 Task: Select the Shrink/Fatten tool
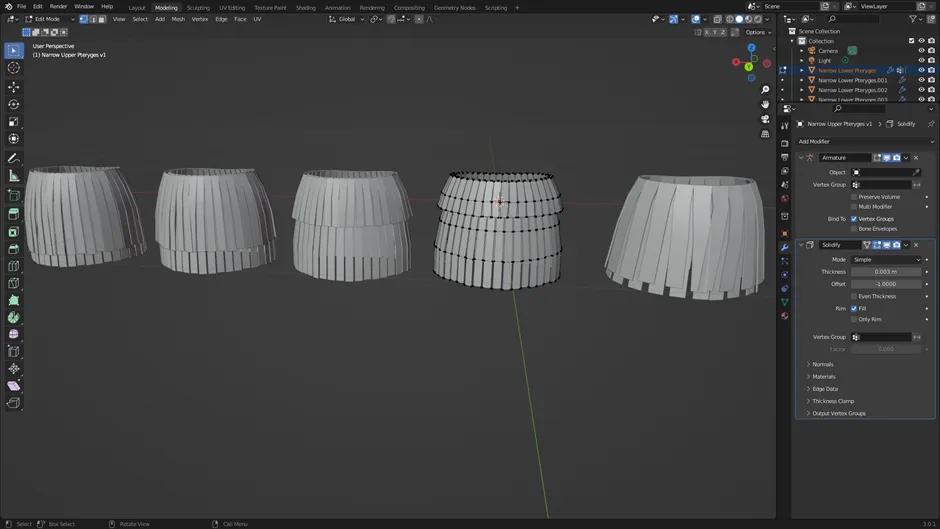[x=13, y=369]
